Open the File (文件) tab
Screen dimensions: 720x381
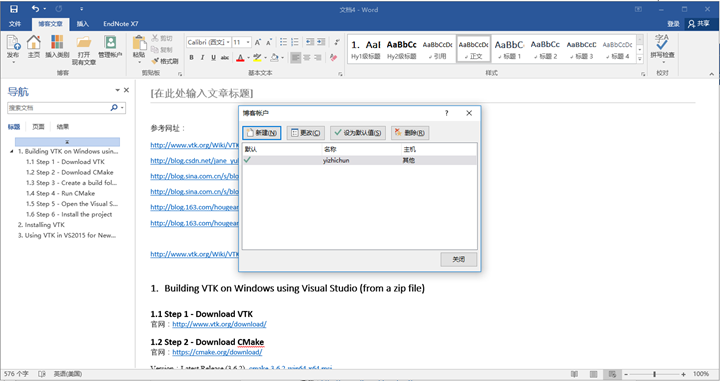[x=15, y=24]
